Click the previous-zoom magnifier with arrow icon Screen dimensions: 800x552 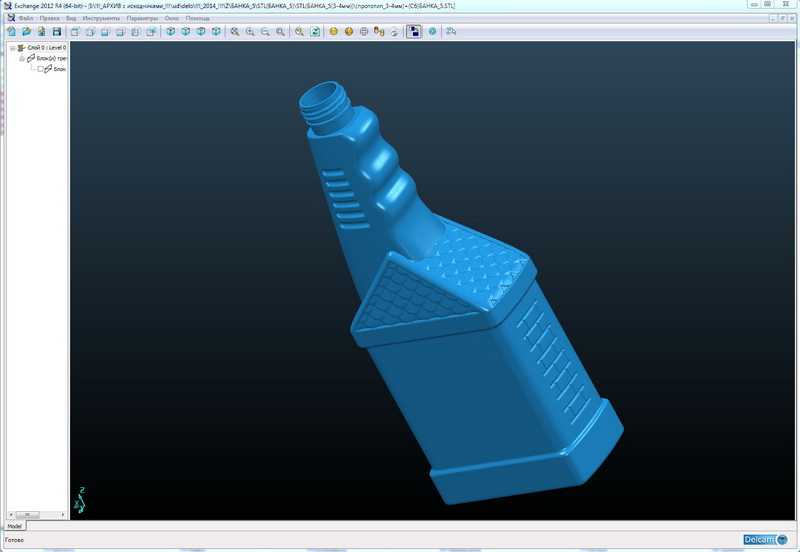pyautogui.click(x=299, y=32)
